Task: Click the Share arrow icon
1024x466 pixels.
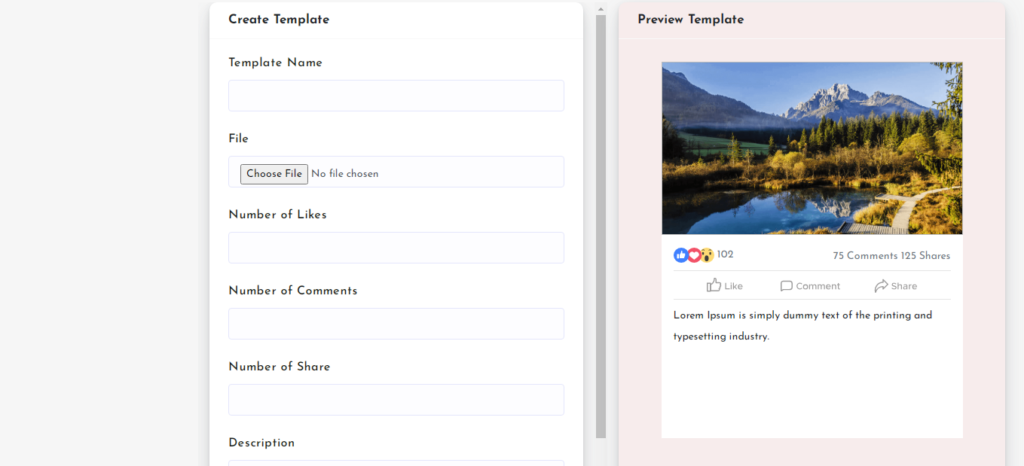Action: (881, 286)
